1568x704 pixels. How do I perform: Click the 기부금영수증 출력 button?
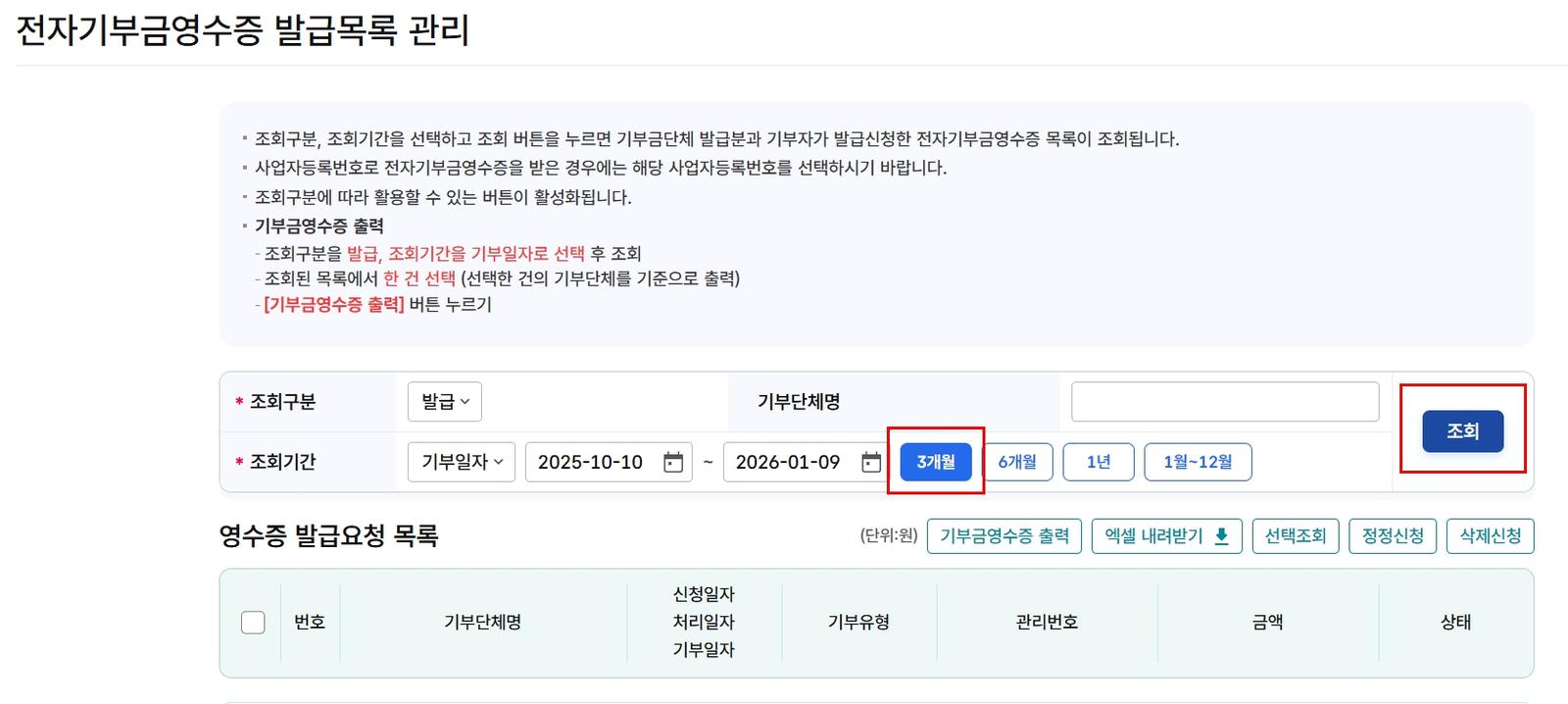(1004, 536)
